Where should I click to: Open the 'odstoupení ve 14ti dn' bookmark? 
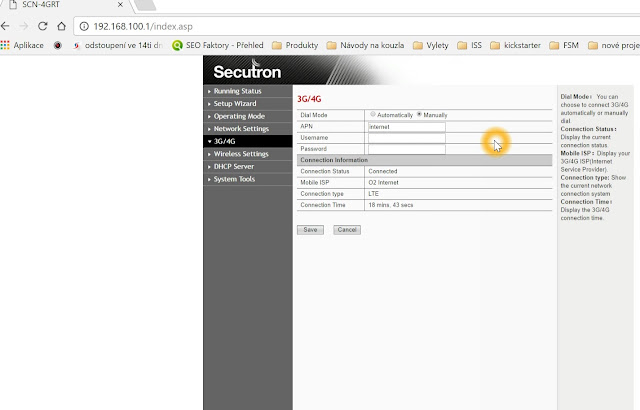[x=118, y=45]
